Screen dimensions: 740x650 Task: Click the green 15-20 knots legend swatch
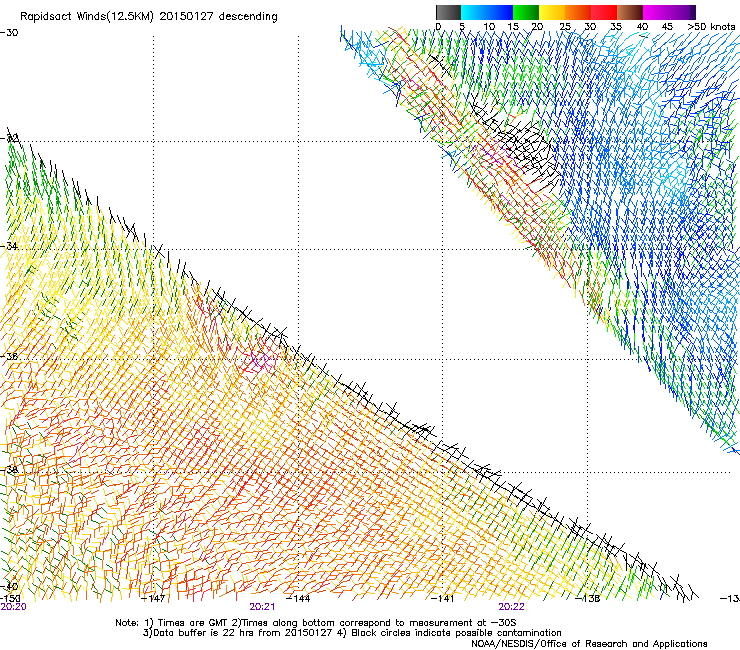(526, 12)
